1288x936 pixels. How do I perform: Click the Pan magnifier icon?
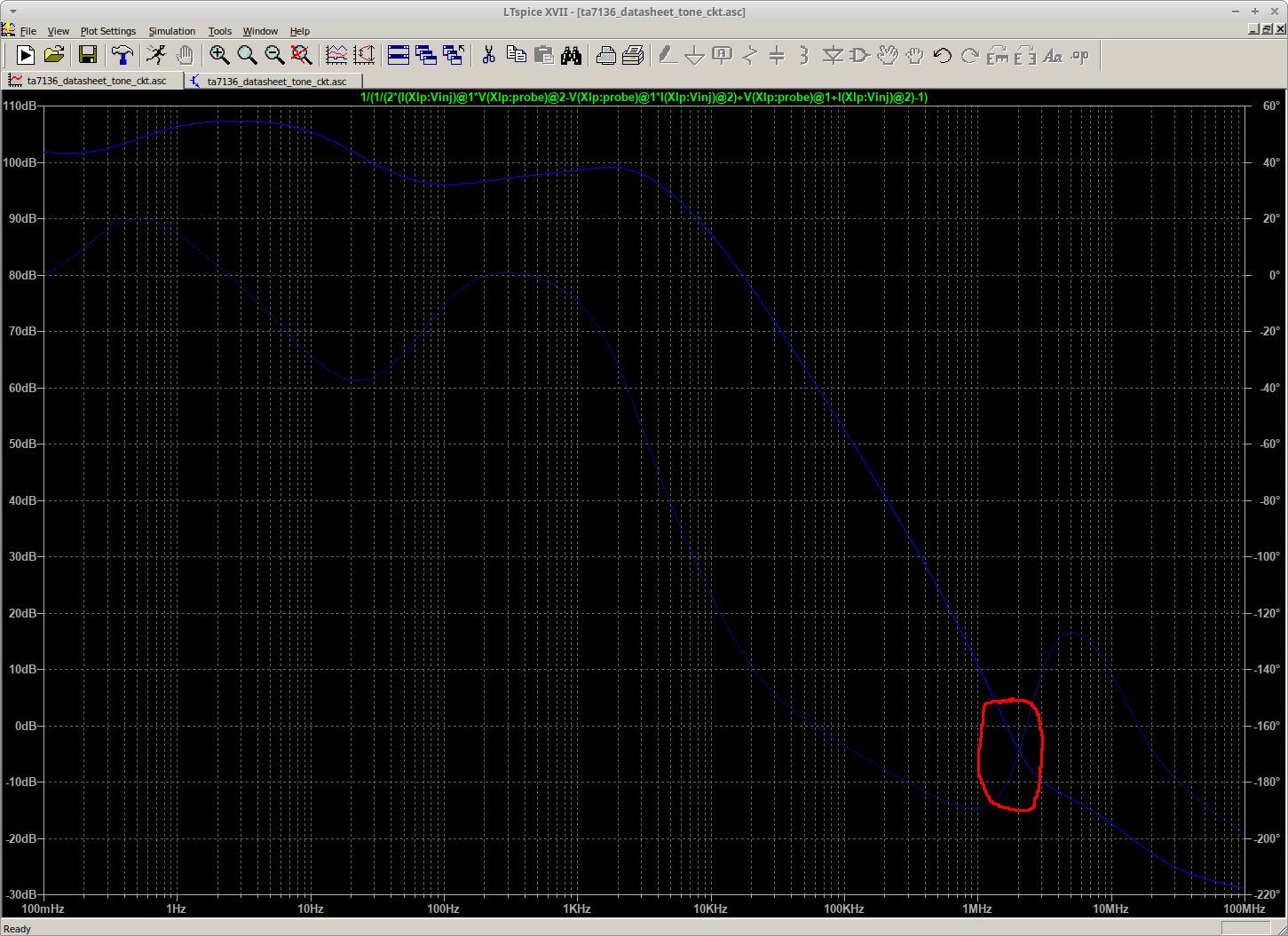coord(247,56)
